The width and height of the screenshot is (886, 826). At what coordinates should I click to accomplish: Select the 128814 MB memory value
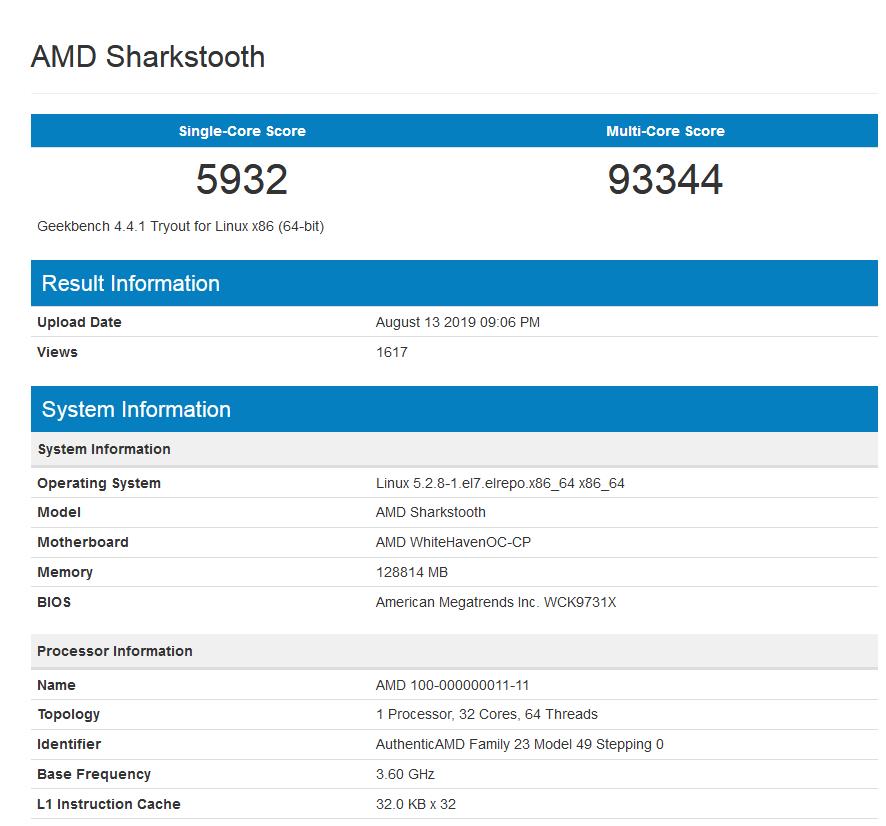412,572
